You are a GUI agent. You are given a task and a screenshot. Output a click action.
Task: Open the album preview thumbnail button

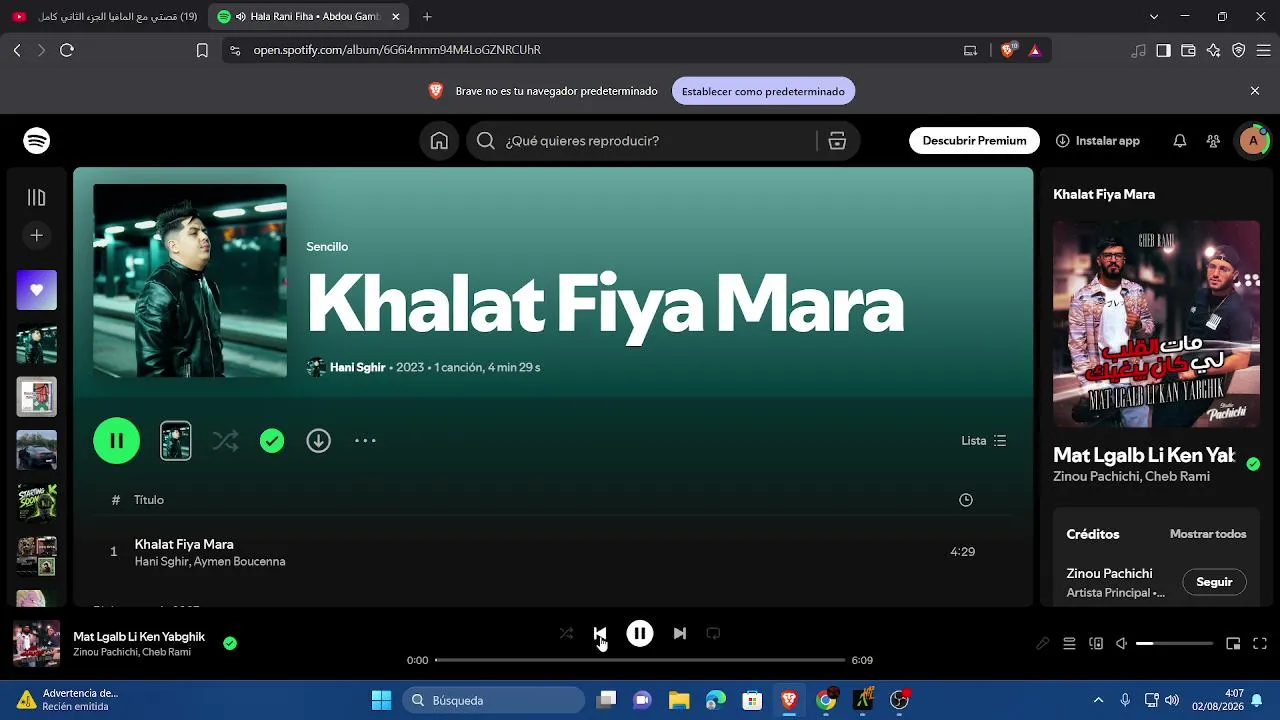[176, 441]
